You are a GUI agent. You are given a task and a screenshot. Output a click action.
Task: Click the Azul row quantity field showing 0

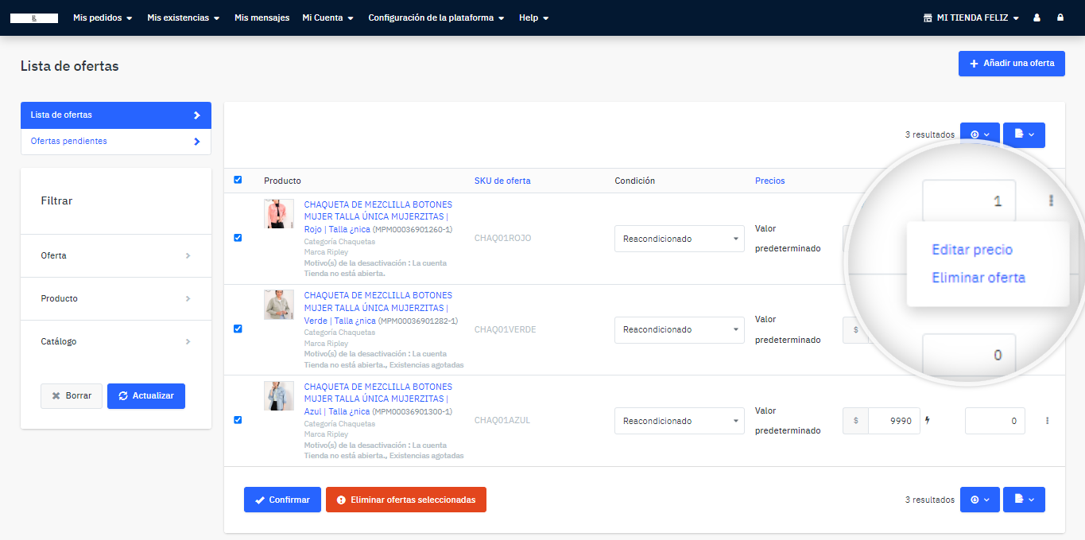tap(995, 420)
